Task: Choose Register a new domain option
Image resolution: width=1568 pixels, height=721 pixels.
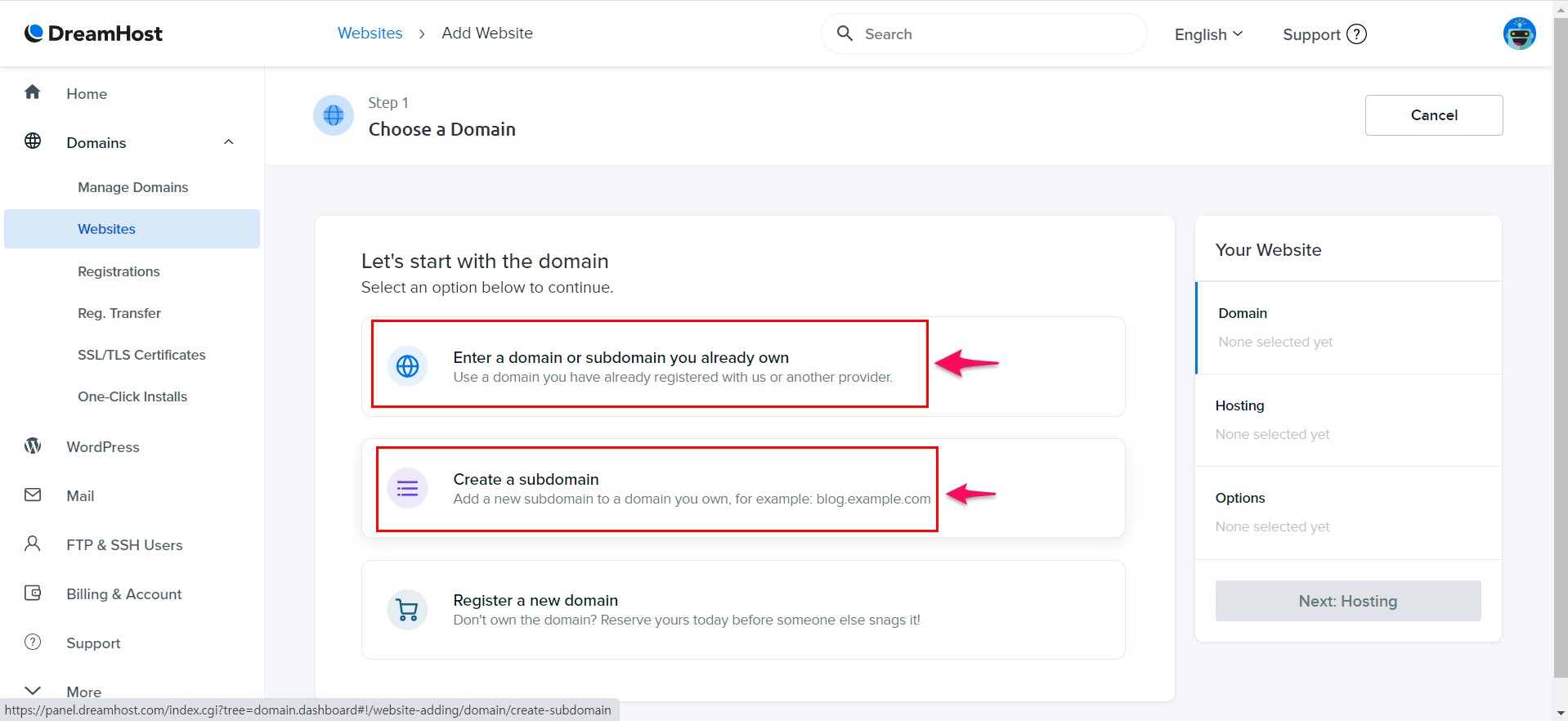Action: pyautogui.click(x=743, y=610)
